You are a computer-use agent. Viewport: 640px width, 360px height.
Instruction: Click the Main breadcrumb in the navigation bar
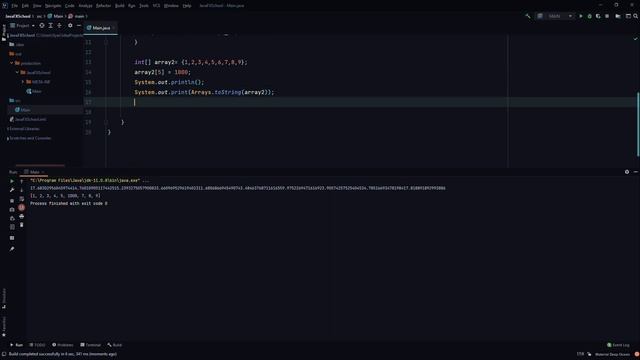[56, 16]
